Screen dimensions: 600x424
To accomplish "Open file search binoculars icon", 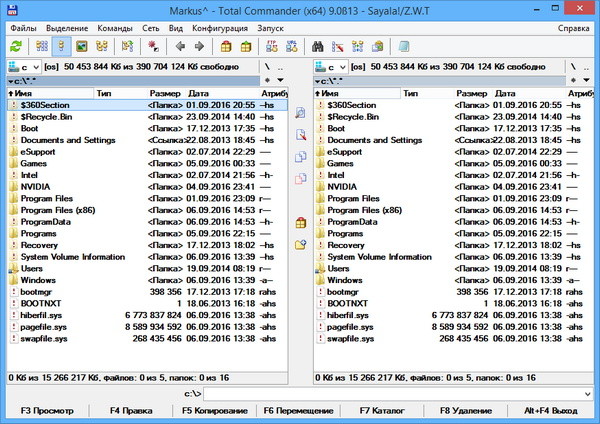I will [x=317, y=47].
